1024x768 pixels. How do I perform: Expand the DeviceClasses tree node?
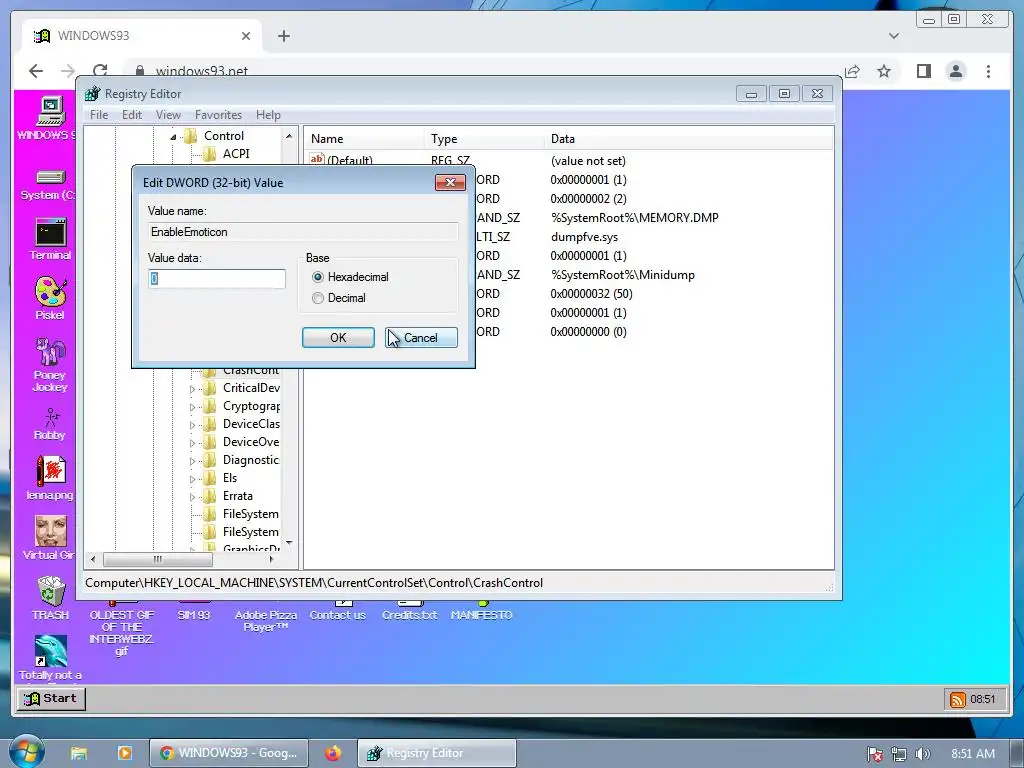click(x=192, y=424)
